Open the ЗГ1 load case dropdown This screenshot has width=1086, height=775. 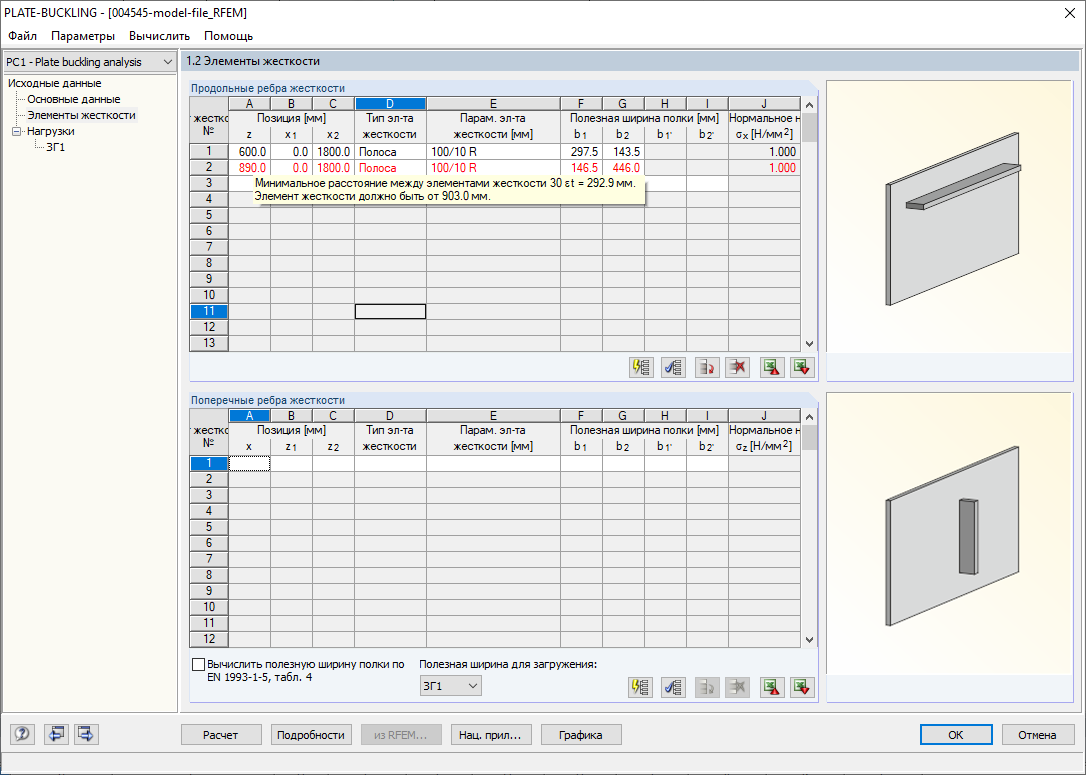click(x=450, y=686)
